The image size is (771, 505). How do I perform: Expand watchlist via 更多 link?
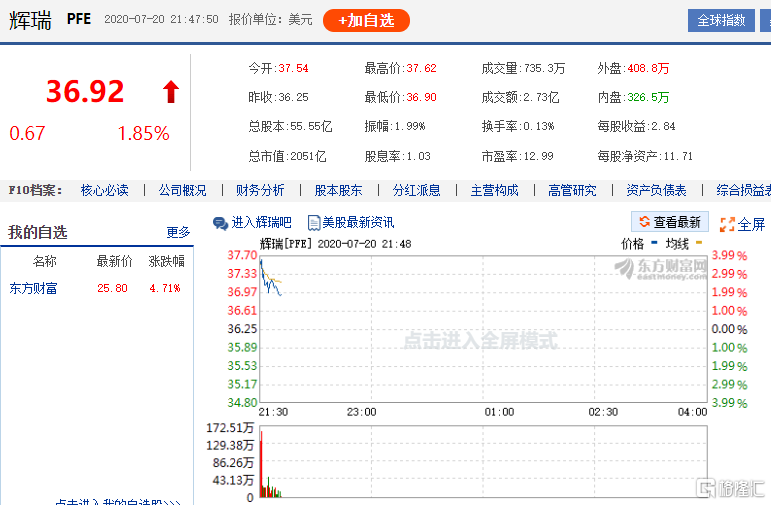tap(178, 232)
